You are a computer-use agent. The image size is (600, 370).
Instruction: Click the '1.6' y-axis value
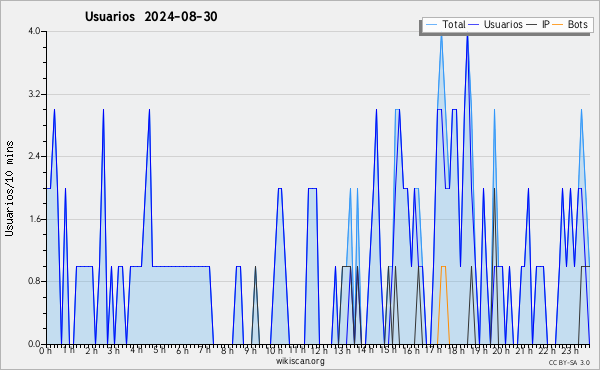click(x=34, y=219)
